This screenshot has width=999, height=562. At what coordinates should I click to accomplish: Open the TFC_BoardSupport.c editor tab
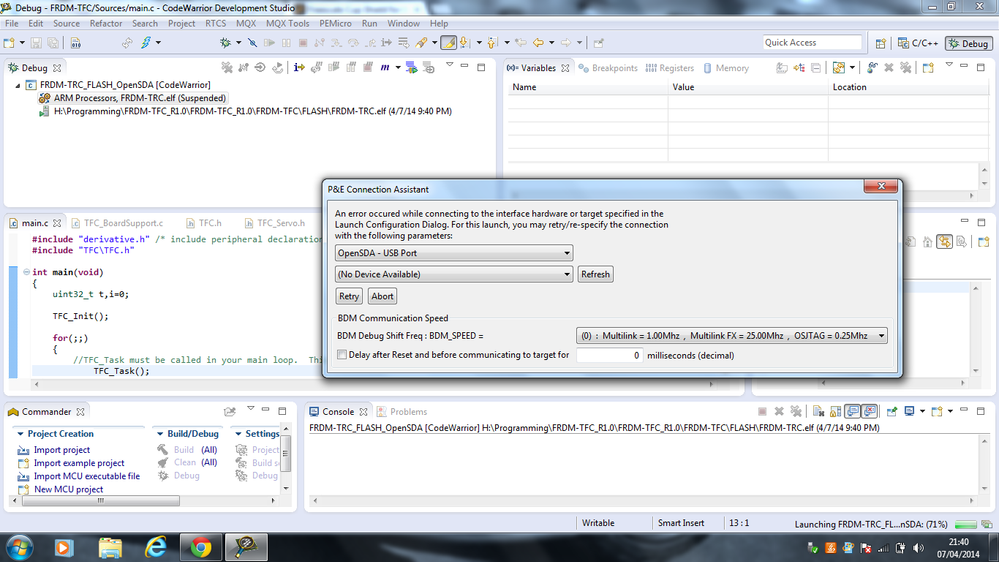tap(117, 223)
